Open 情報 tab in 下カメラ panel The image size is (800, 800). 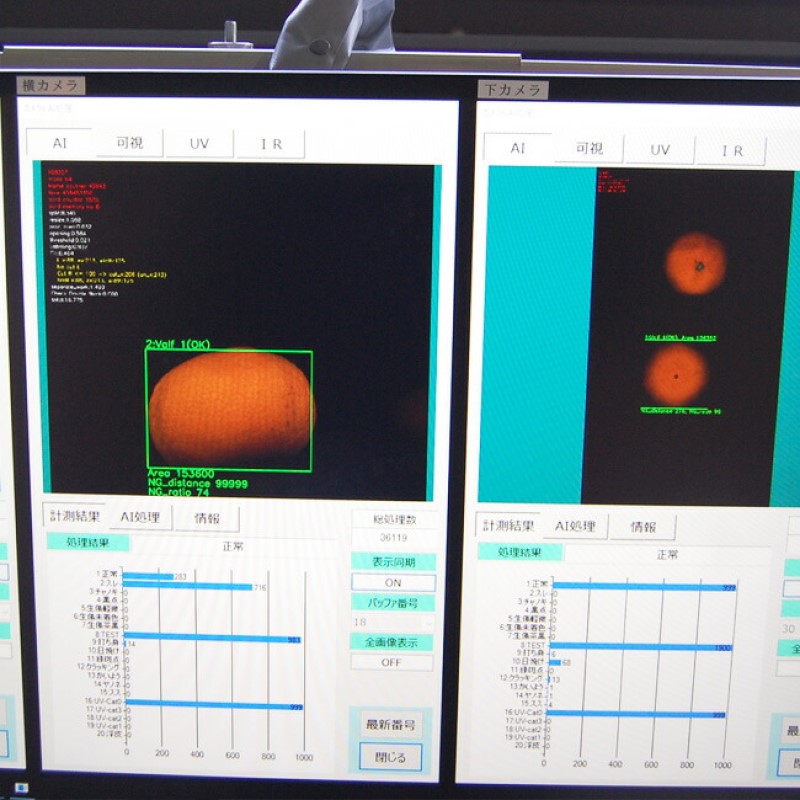(642, 527)
